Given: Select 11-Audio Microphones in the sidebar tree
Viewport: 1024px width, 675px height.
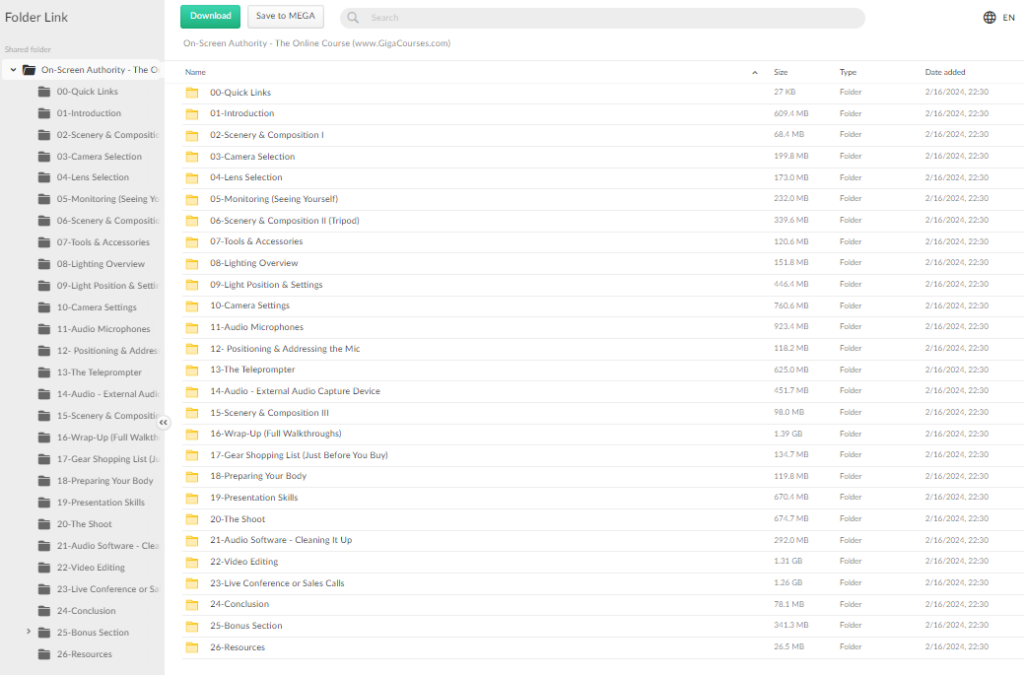Looking at the screenshot, I should 103,329.
